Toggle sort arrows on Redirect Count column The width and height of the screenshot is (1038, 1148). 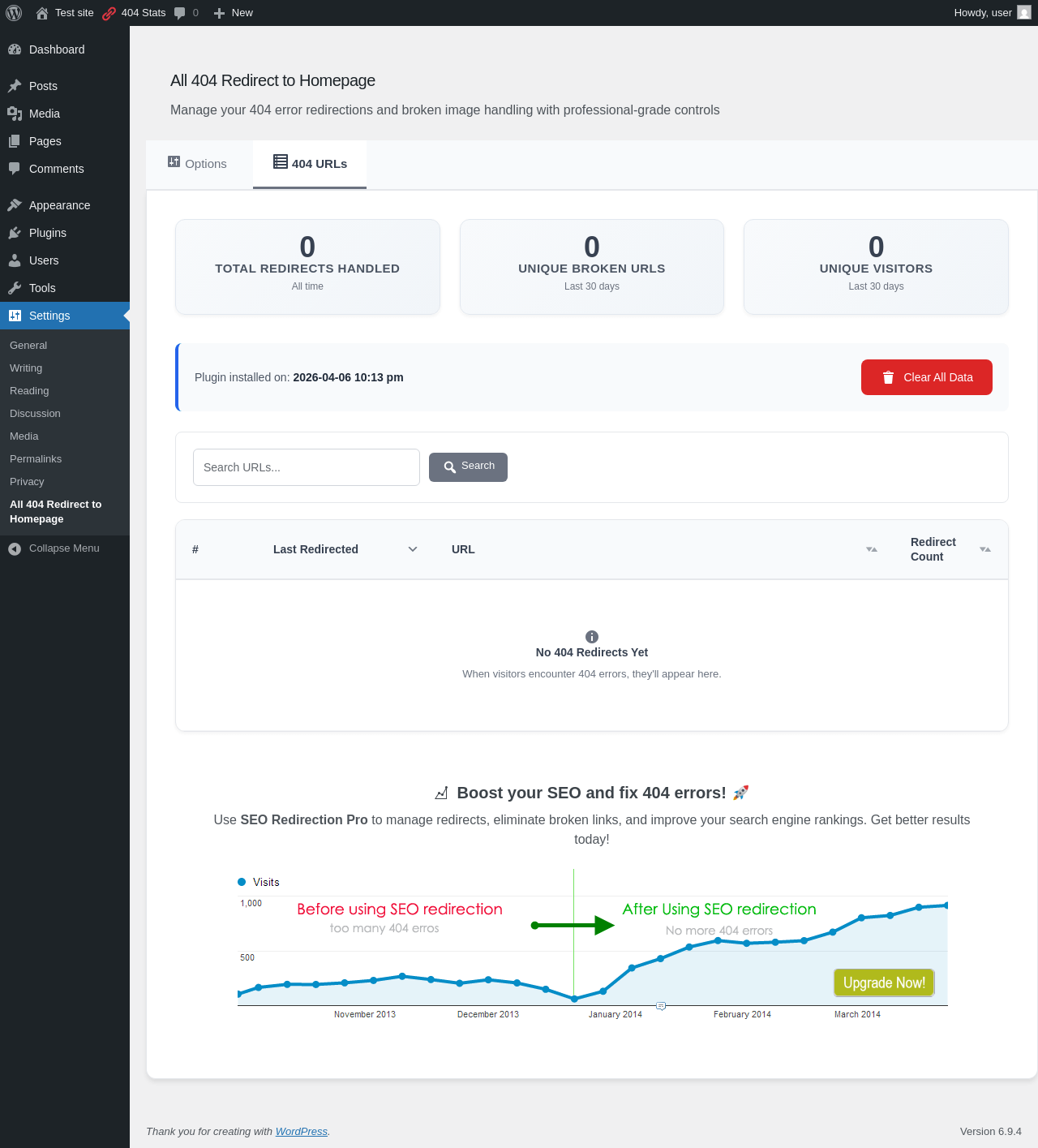pos(985,549)
